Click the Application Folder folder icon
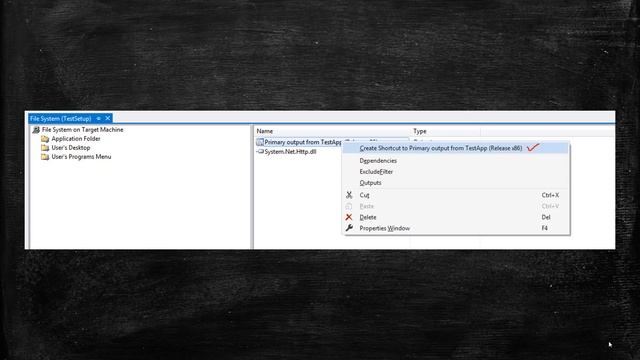This screenshot has height=360, width=640. (45, 139)
